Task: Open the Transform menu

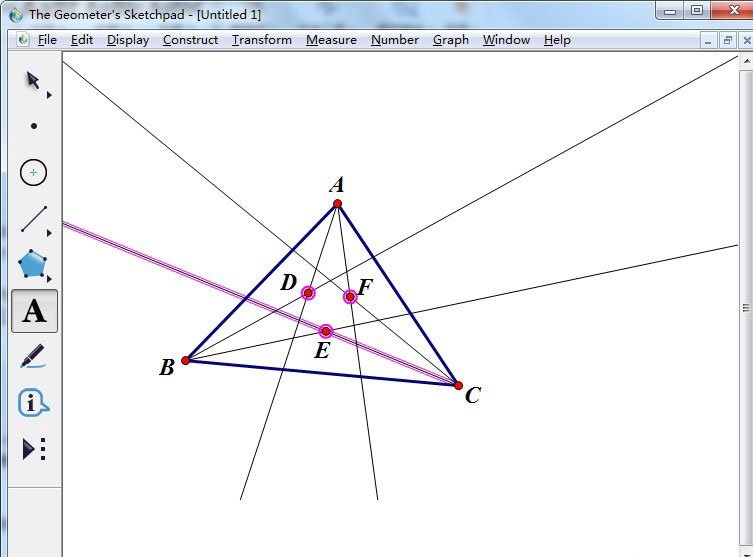Action: (x=262, y=40)
